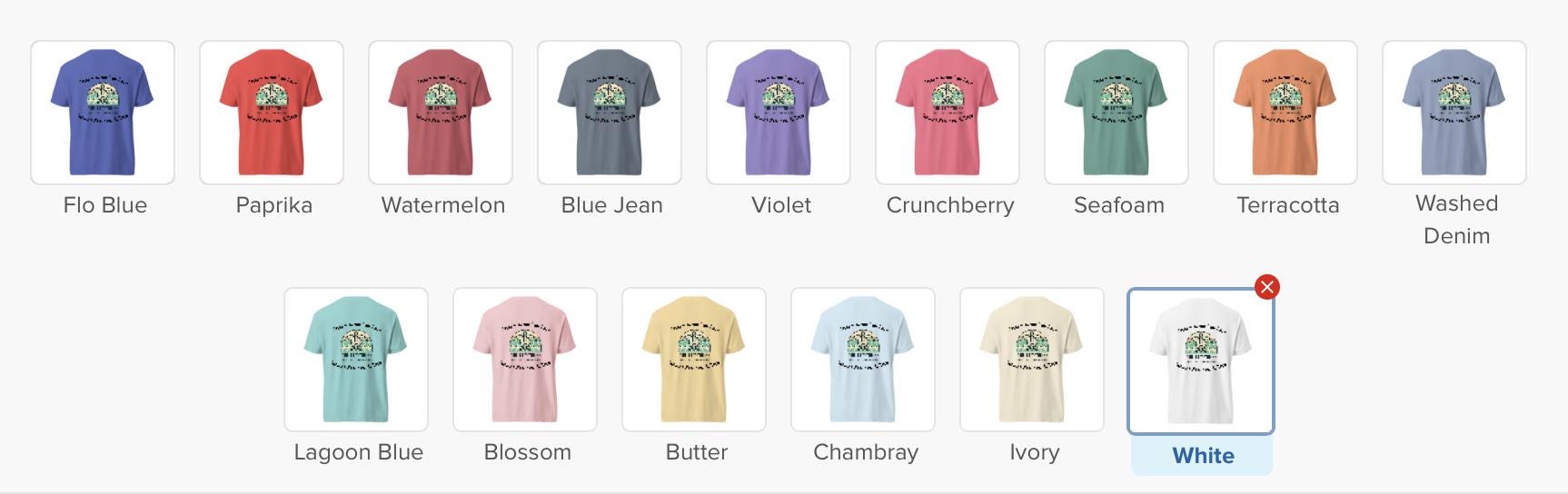Choose the Paprika shirt color
The width and height of the screenshot is (1568, 494).
tap(272, 113)
